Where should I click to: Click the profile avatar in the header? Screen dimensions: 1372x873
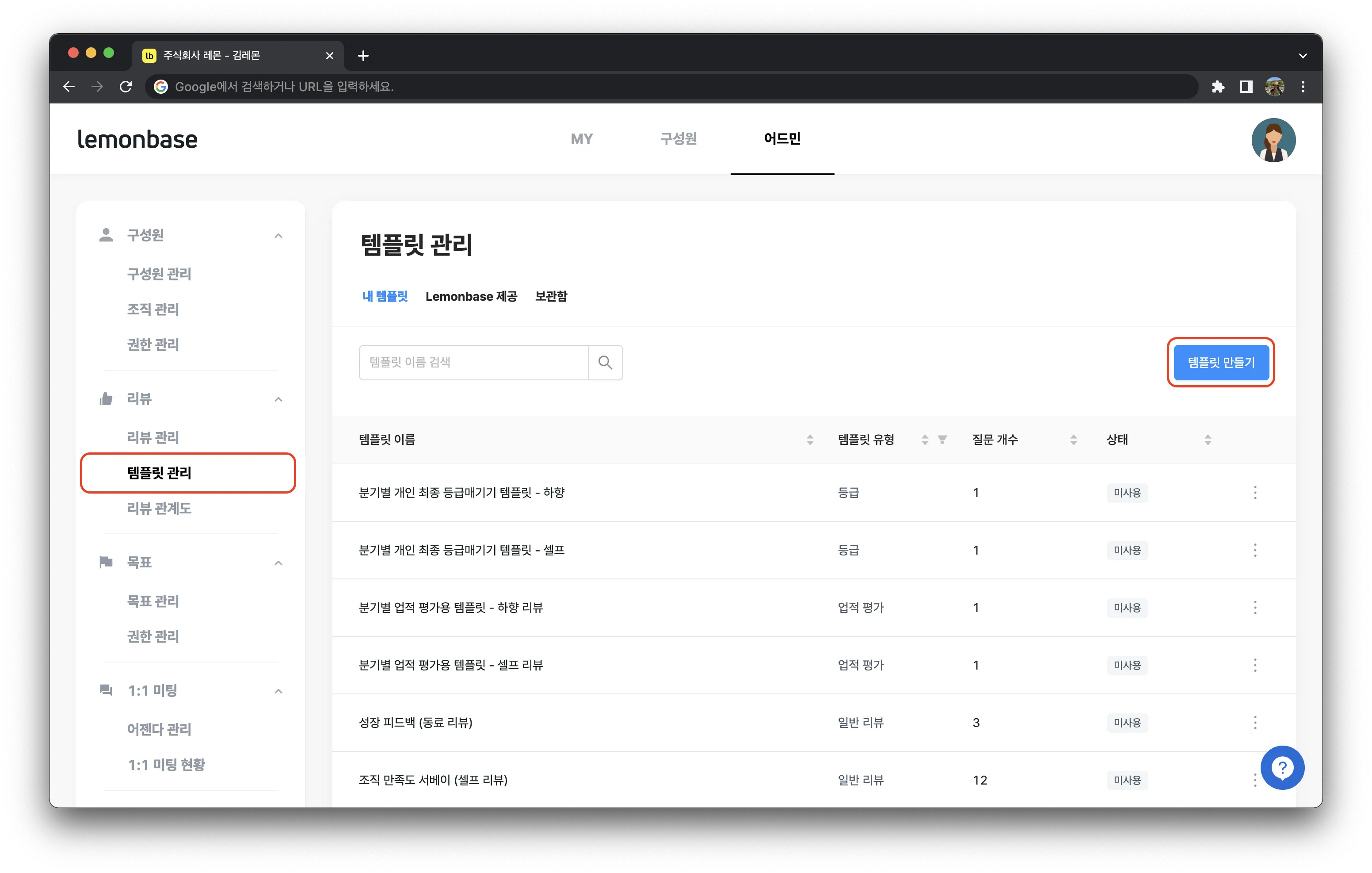1273,140
